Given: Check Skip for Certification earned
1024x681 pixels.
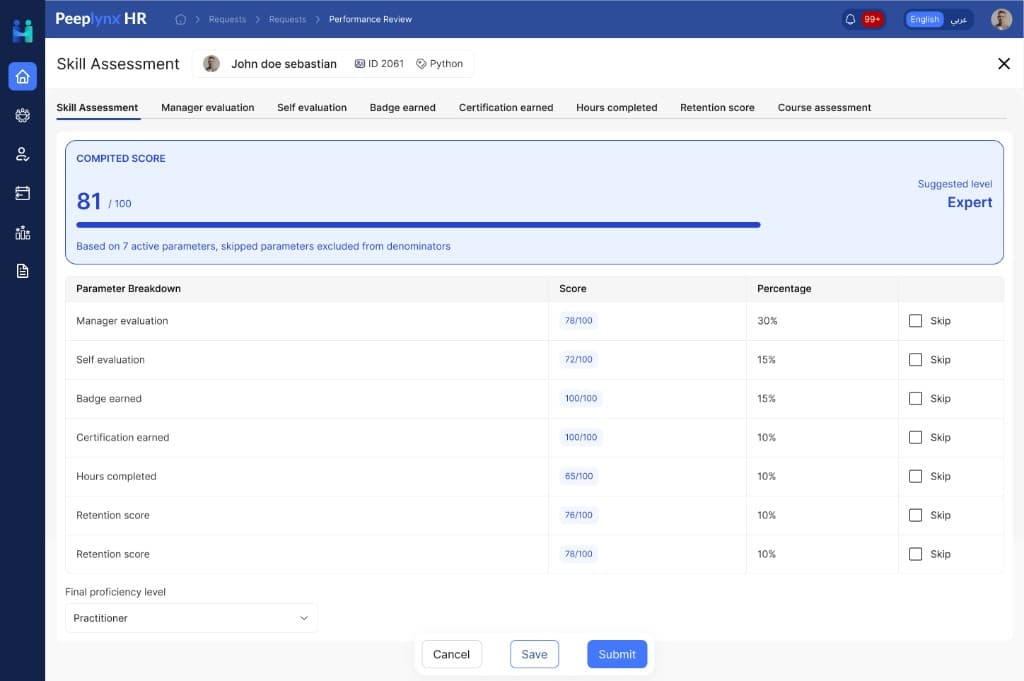Looking at the screenshot, I should click(x=916, y=437).
